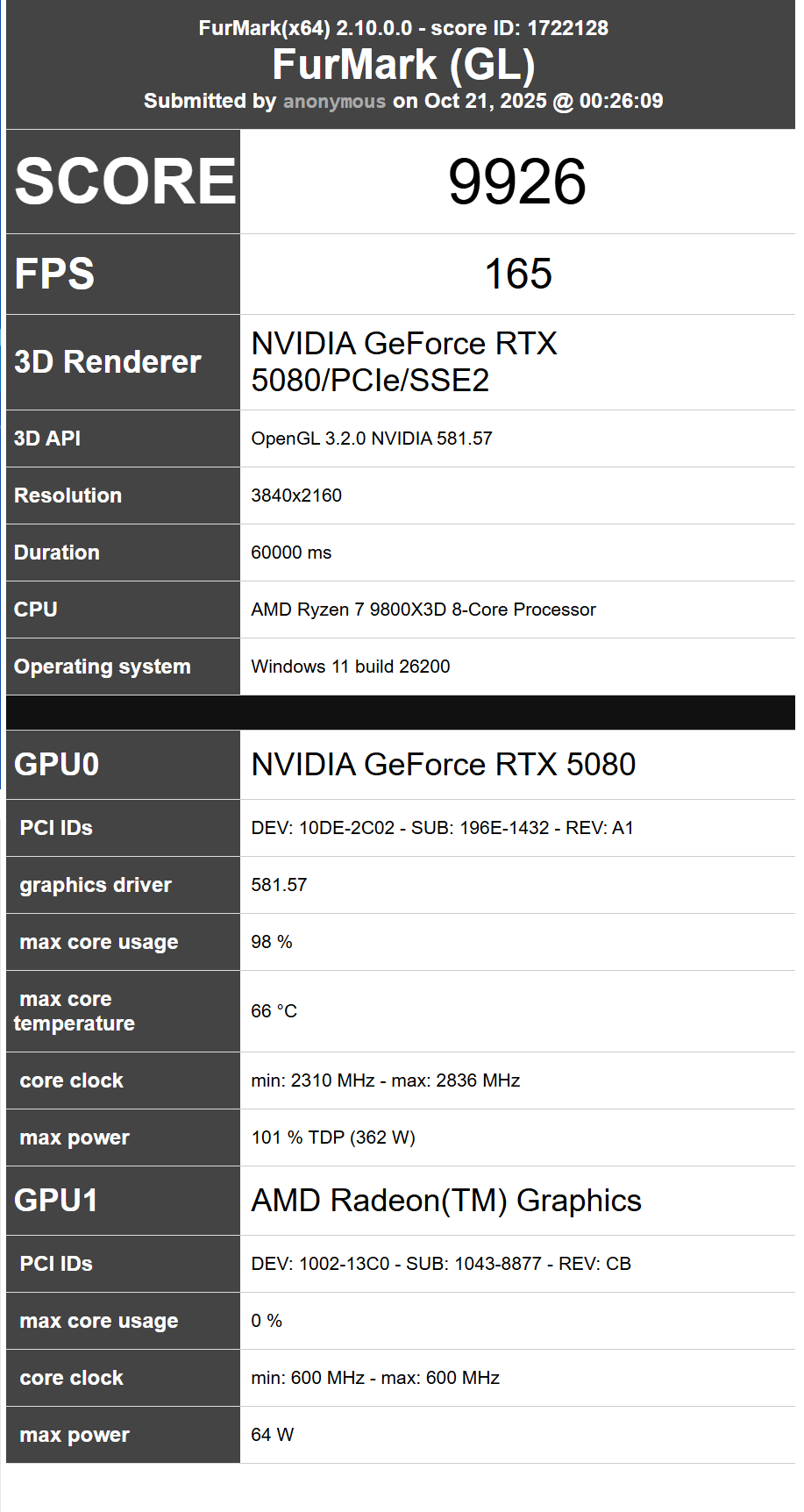Click the 101 % TDP (362 W) value
The height and width of the screenshot is (1512, 804).
click(333, 1138)
